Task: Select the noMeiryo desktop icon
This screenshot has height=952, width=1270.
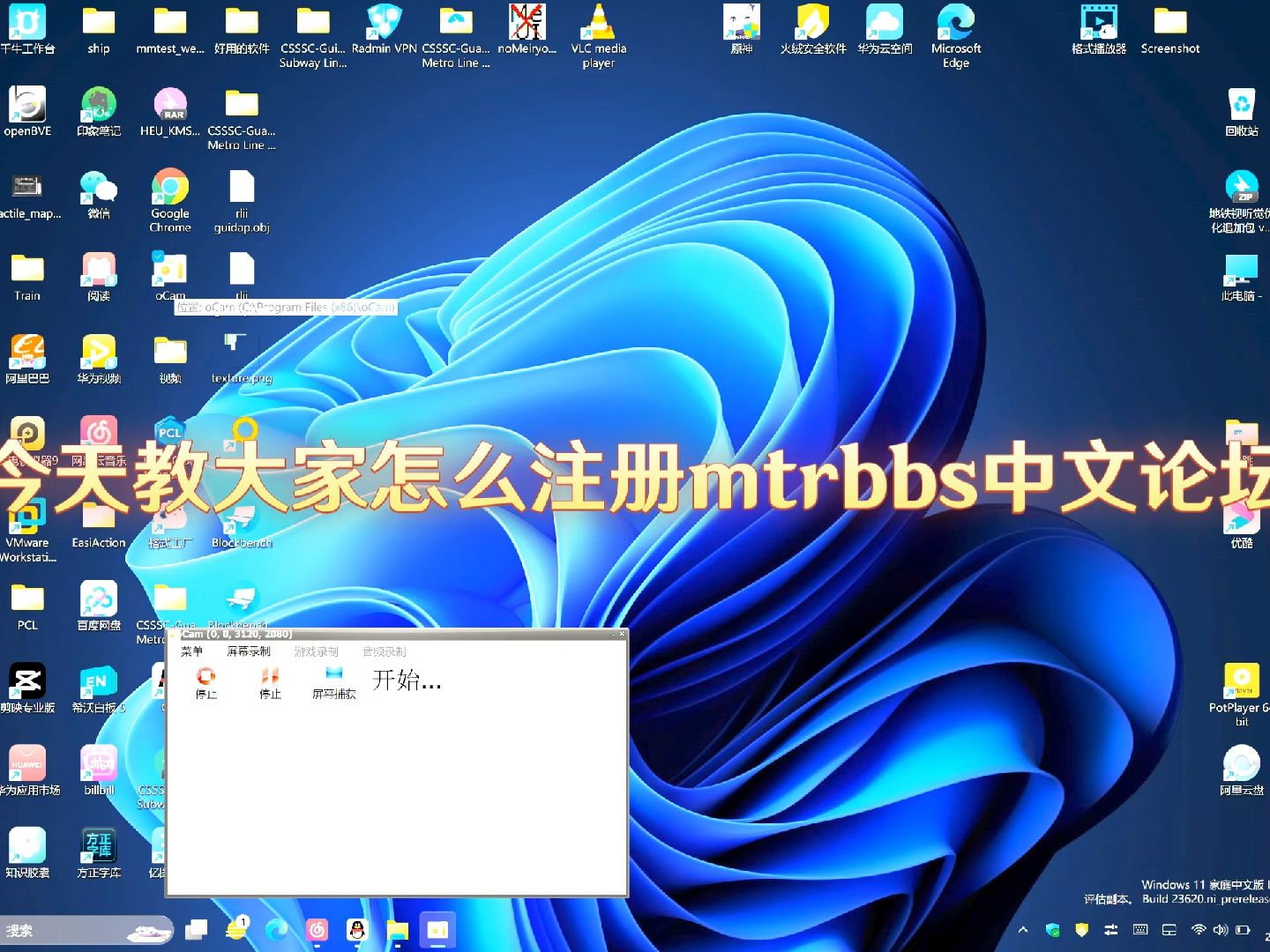Action: tap(527, 29)
